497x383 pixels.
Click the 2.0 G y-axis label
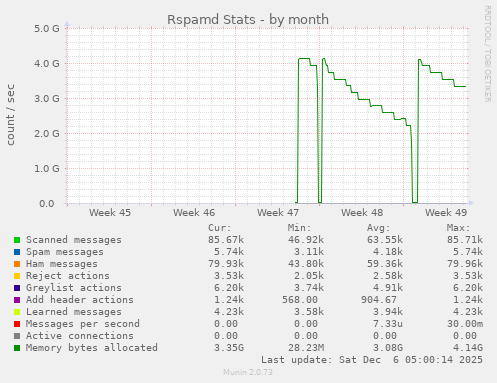coord(47,134)
